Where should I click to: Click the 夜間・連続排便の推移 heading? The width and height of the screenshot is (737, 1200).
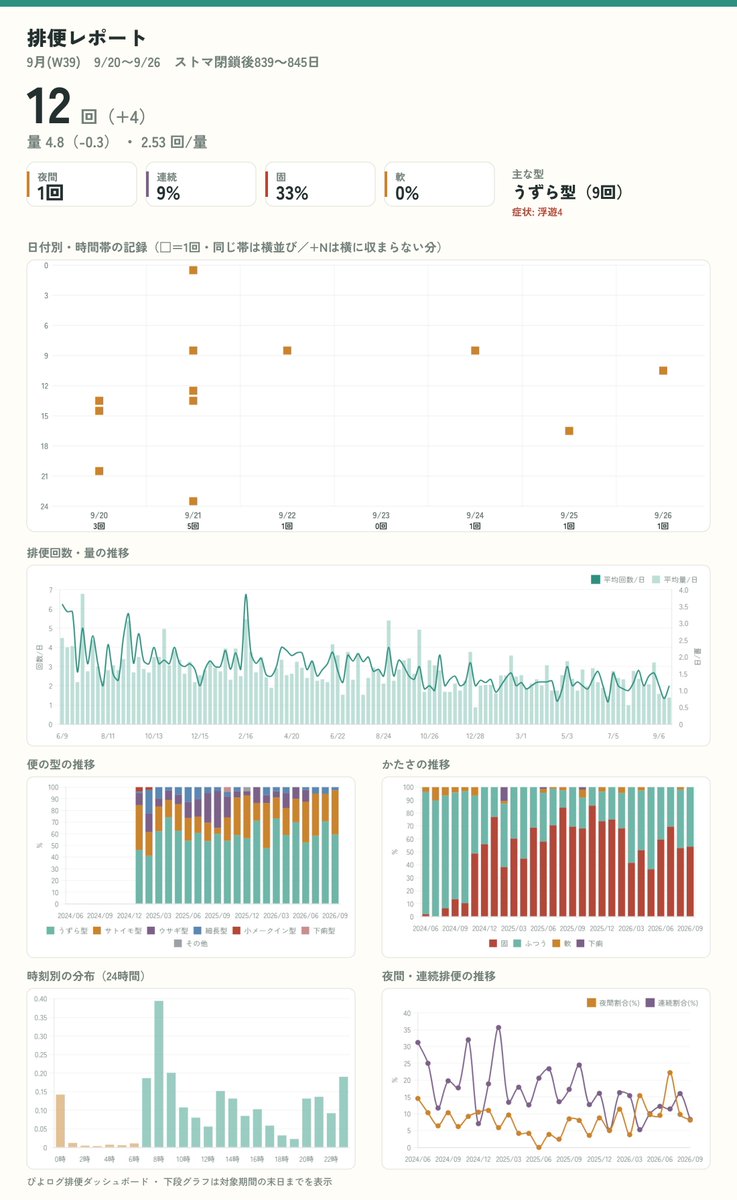(x=439, y=976)
